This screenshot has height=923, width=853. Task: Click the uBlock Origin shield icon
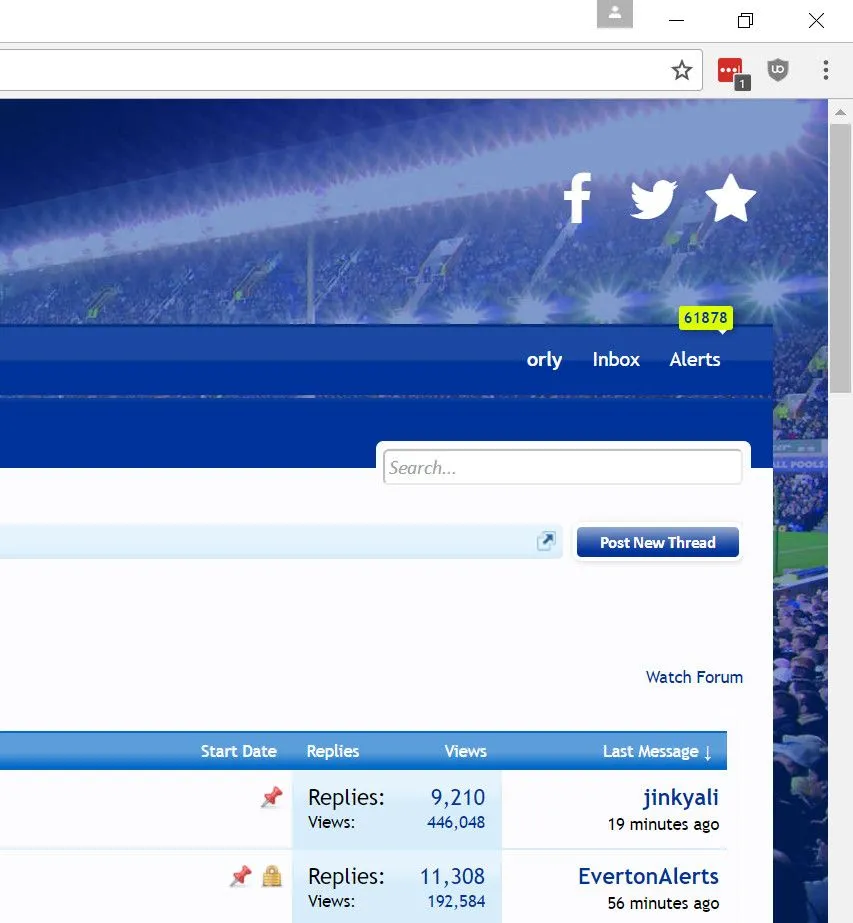pyautogui.click(x=778, y=70)
